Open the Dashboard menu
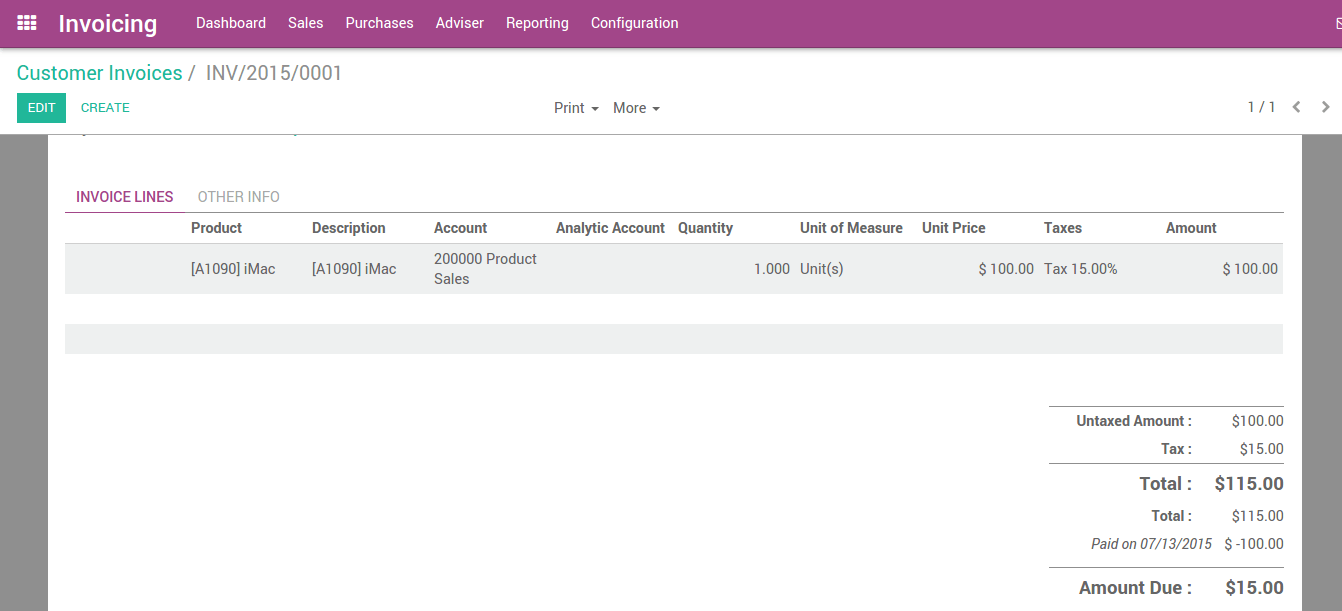The image size is (1342, 611). (x=231, y=22)
